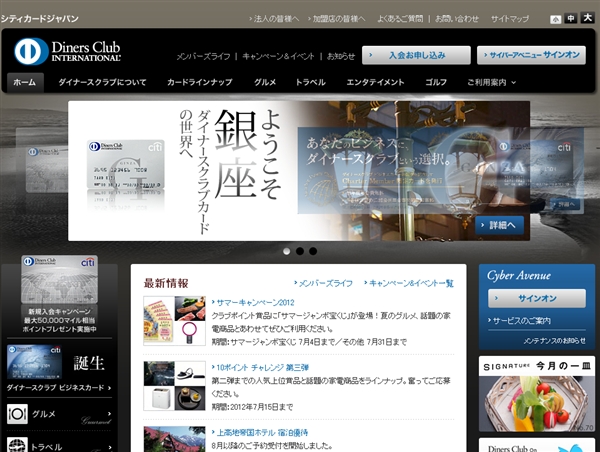
Task: Click 最新情報 heading
Action: (x=166, y=283)
